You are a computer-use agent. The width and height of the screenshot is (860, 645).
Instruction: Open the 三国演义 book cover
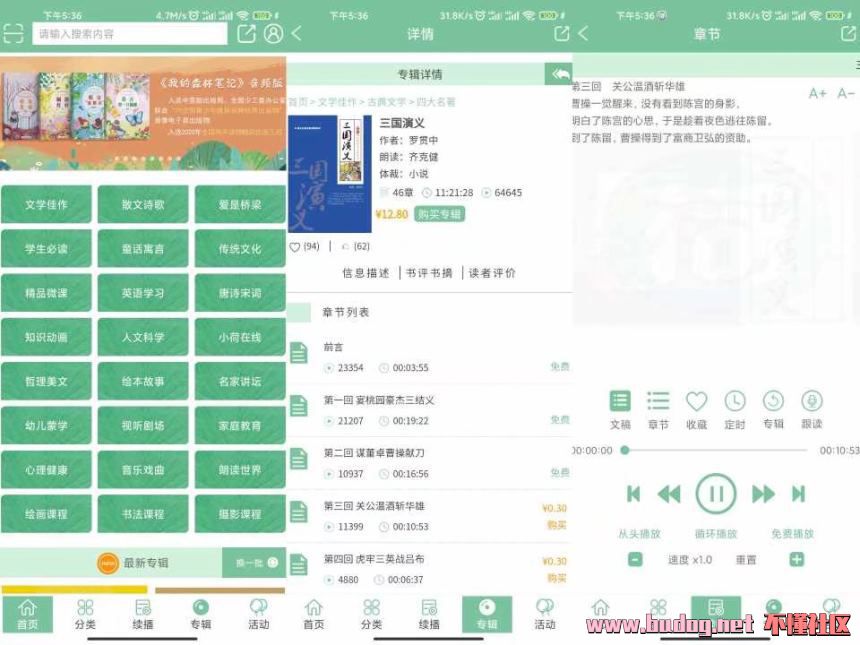click(x=330, y=173)
